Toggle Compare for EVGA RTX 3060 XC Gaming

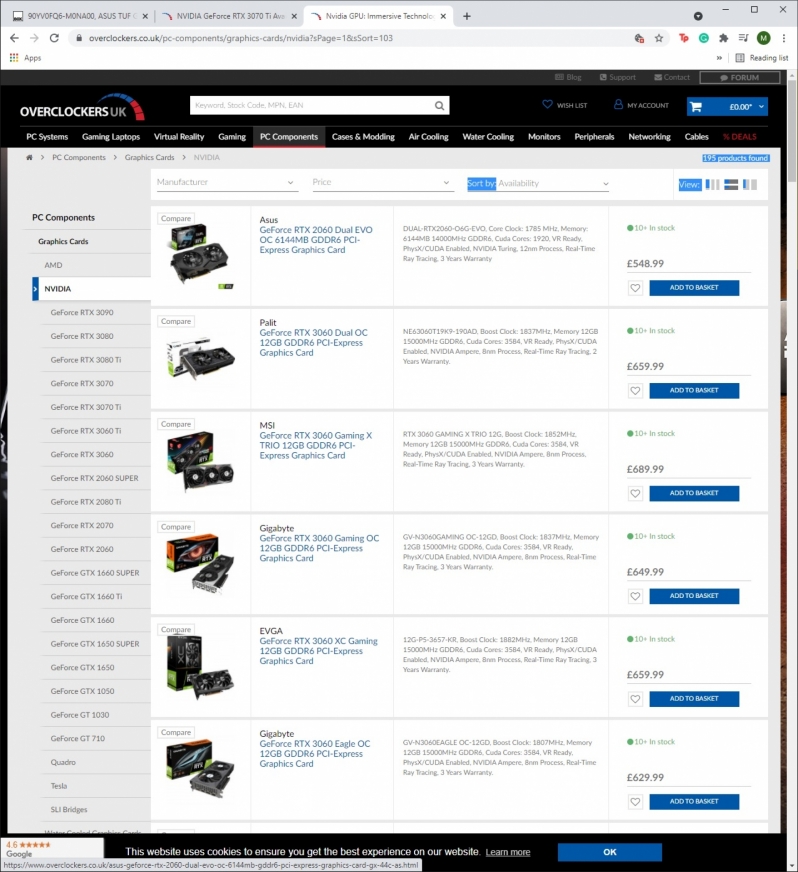[176, 630]
